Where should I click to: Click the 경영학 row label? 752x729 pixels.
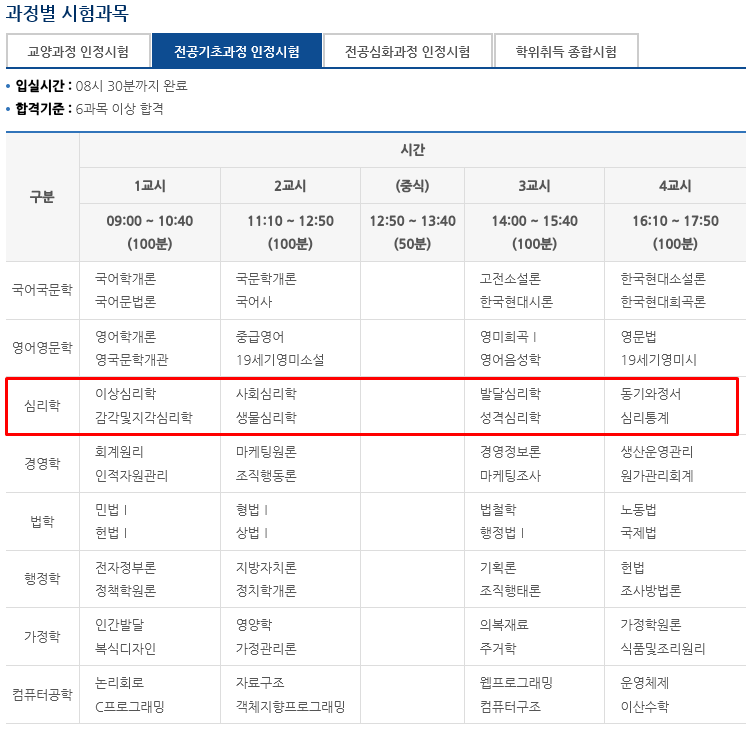(42, 463)
